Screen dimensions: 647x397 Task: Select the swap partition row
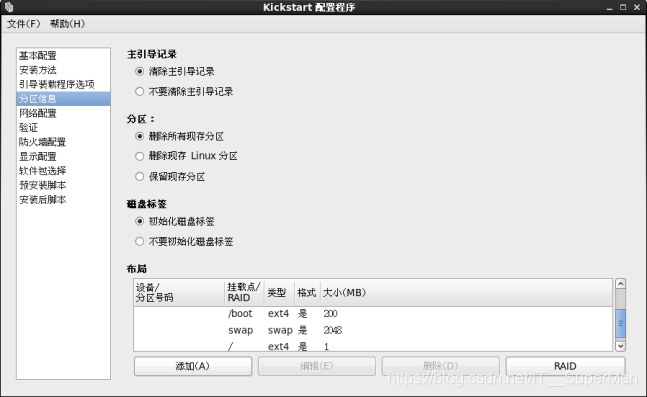click(x=373, y=330)
